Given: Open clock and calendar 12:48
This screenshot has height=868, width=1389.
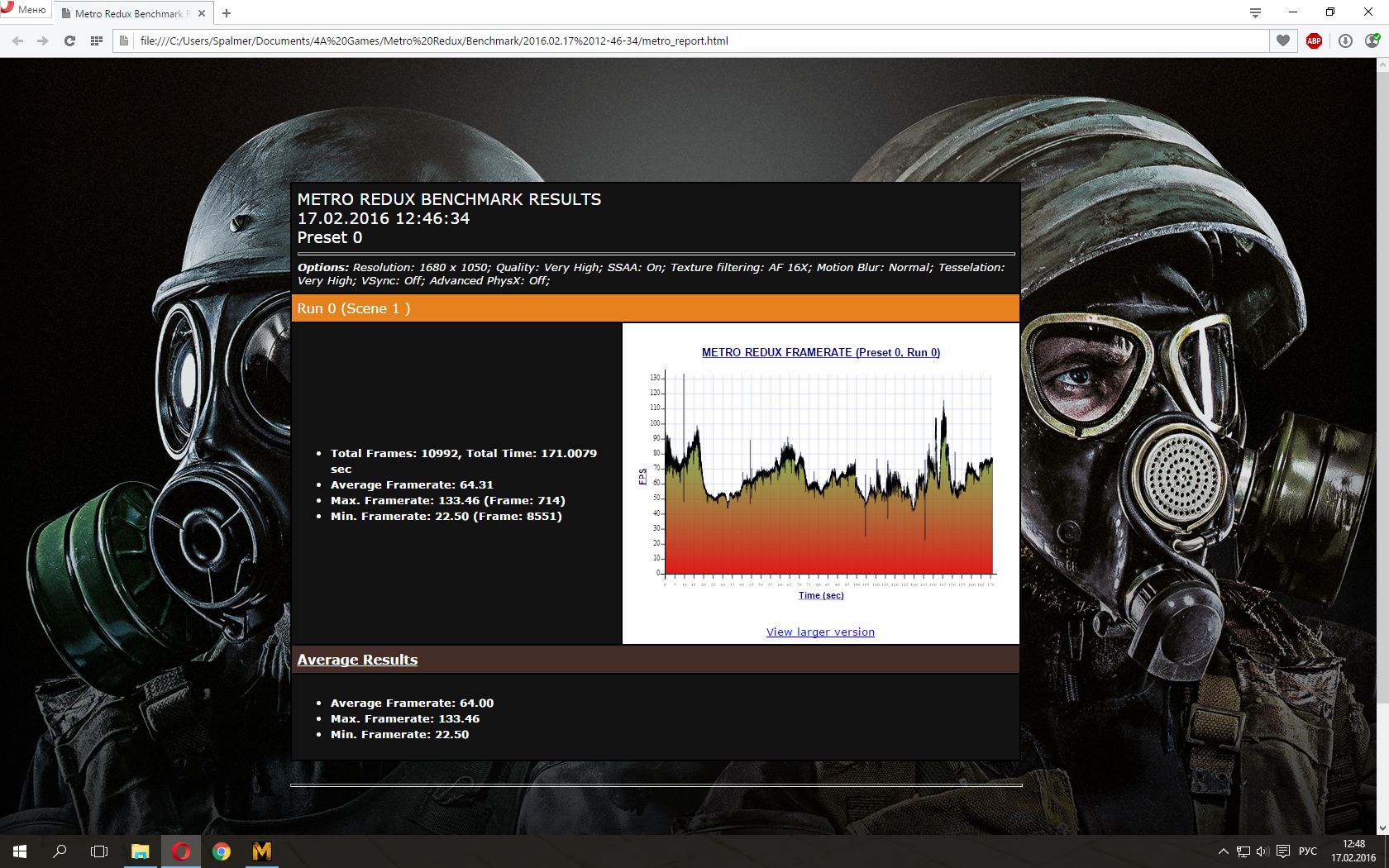Looking at the screenshot, I should (1353, 851).
